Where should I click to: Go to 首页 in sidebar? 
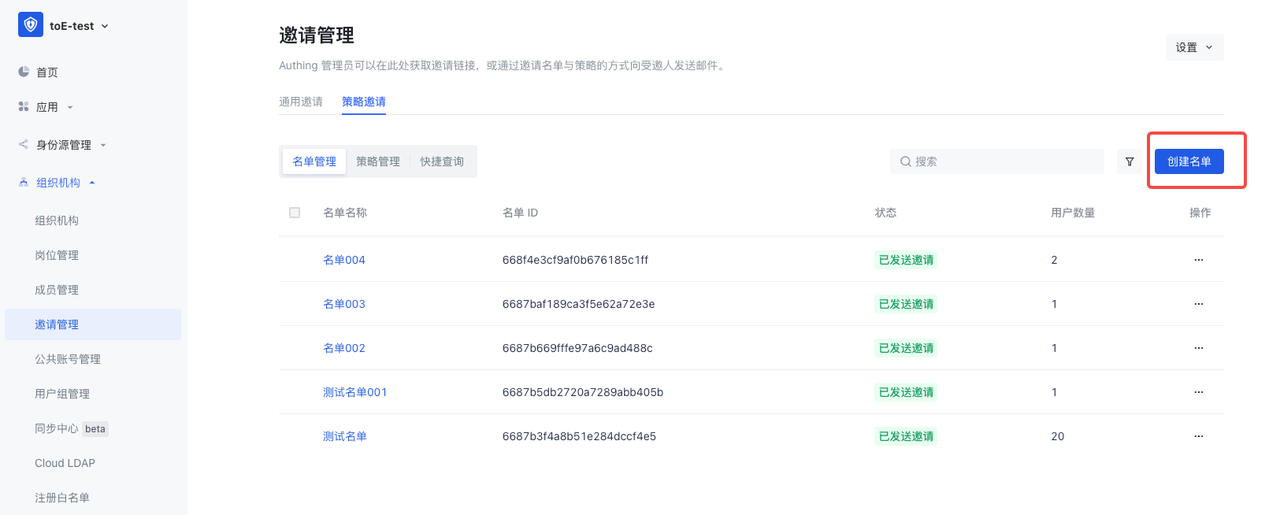(x=47, y=73)
